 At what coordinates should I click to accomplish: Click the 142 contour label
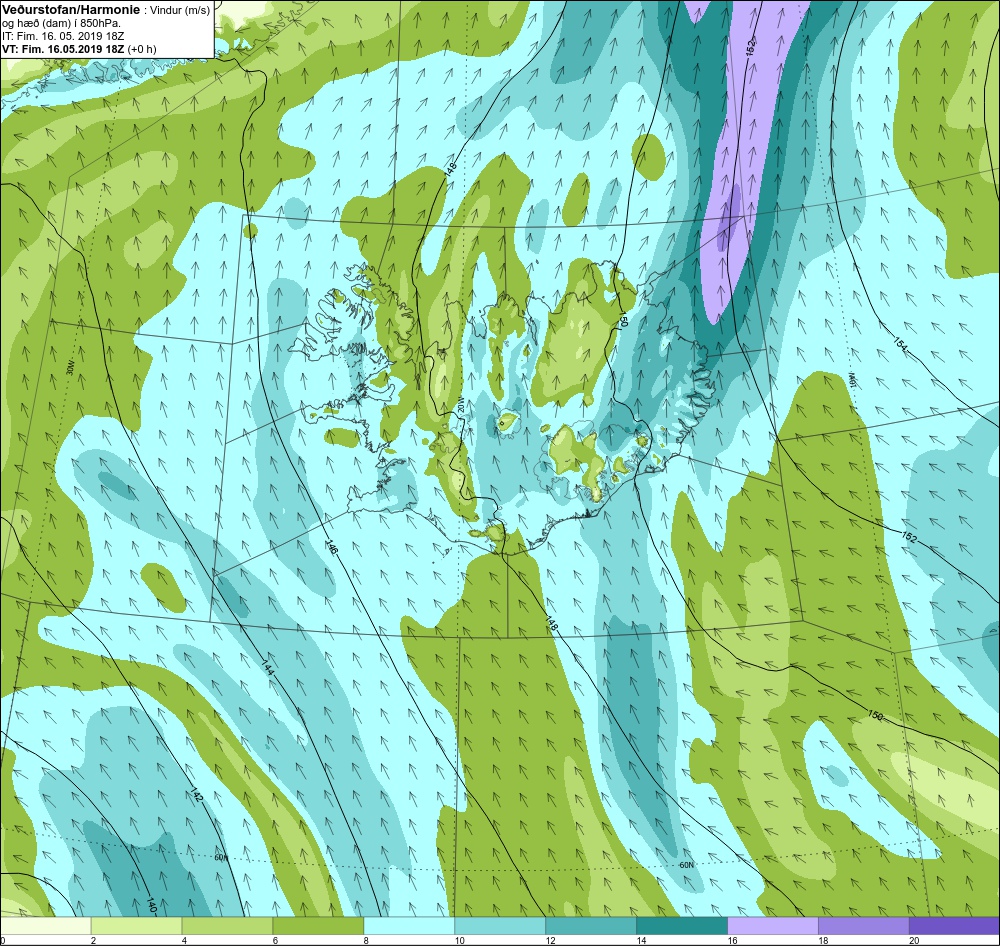tap(197, 794)
